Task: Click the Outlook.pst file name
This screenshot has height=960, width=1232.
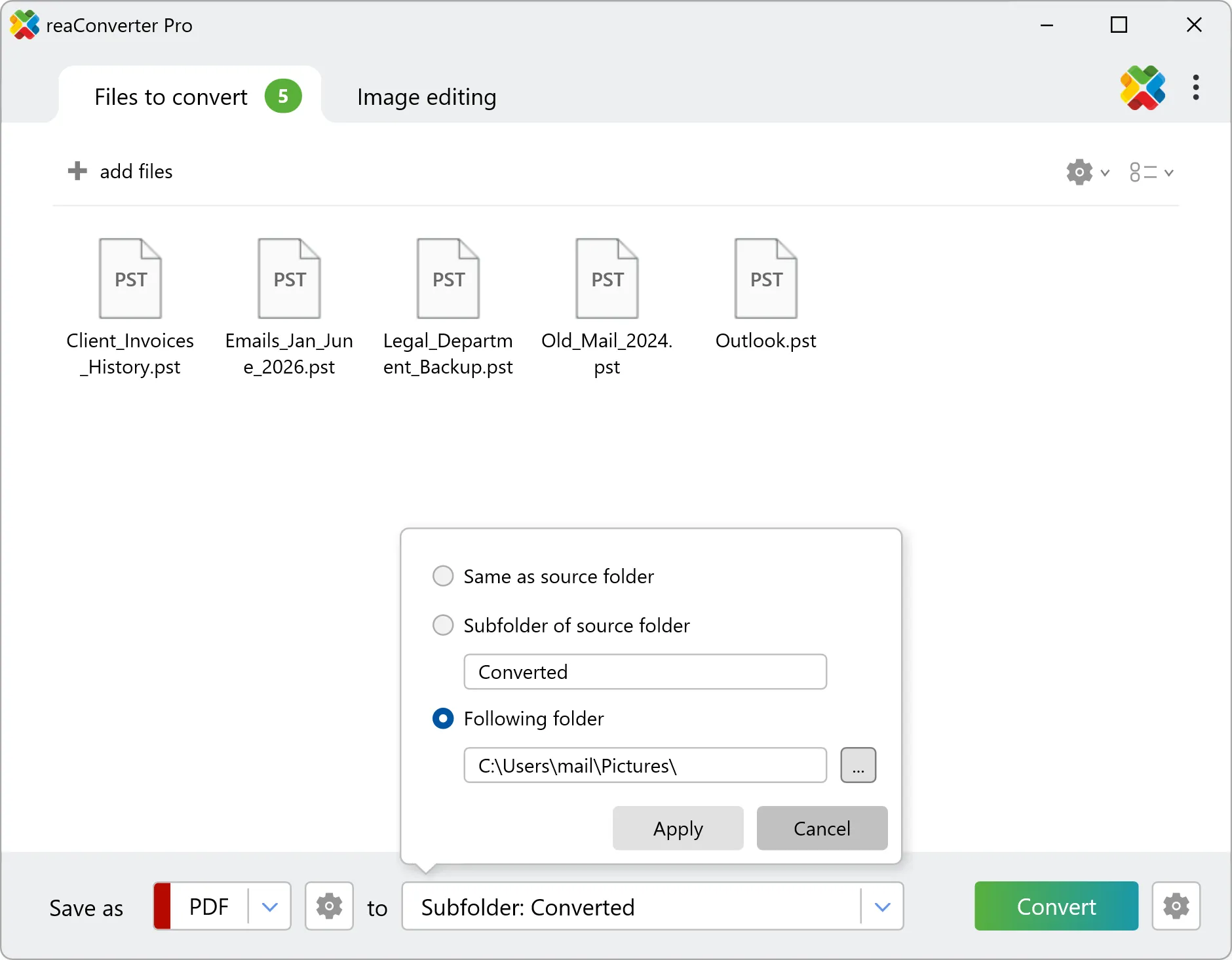Action: 766,341
